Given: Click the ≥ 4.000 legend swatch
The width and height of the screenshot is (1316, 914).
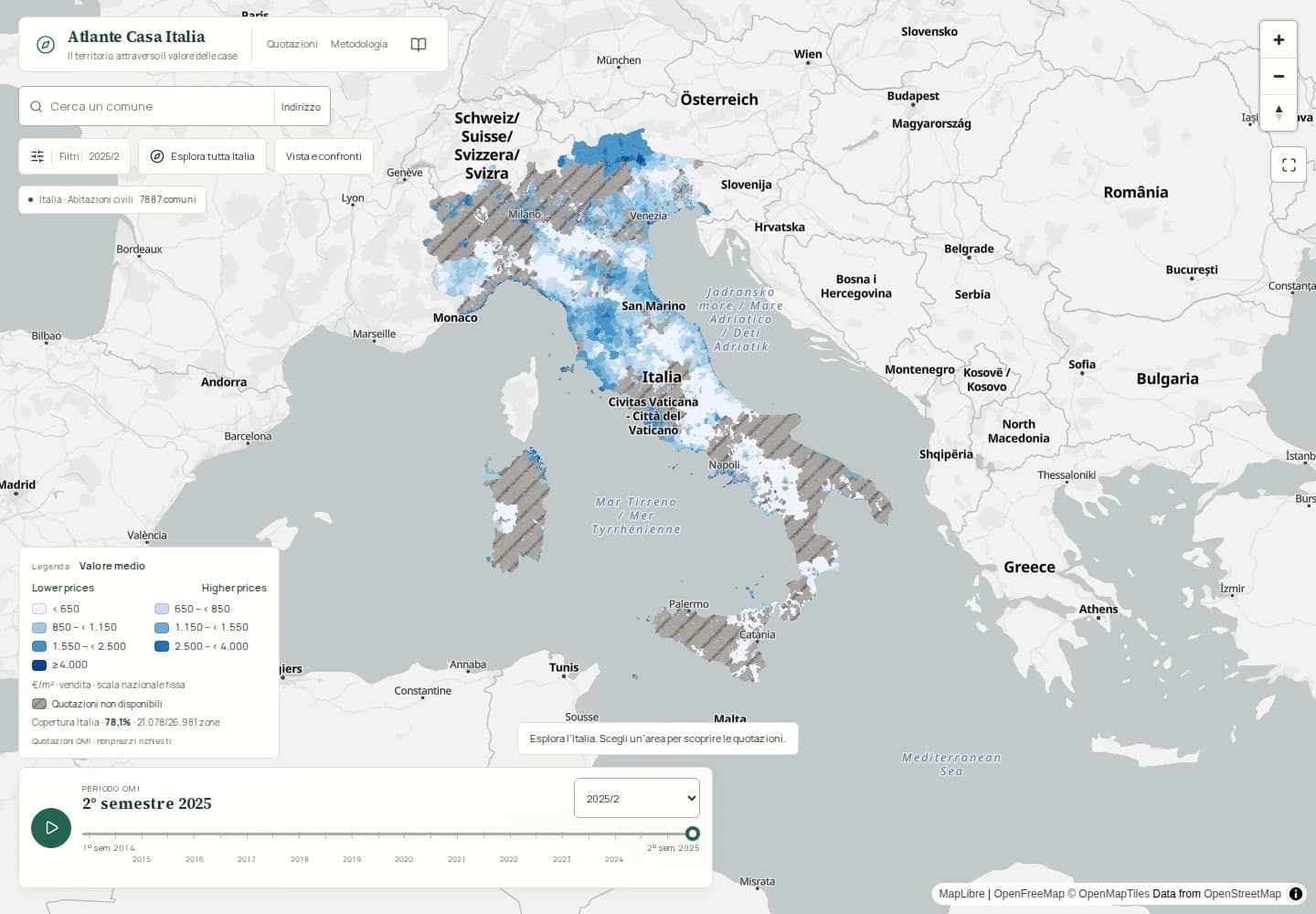Looking at the screenshot, I should [39, 665].
